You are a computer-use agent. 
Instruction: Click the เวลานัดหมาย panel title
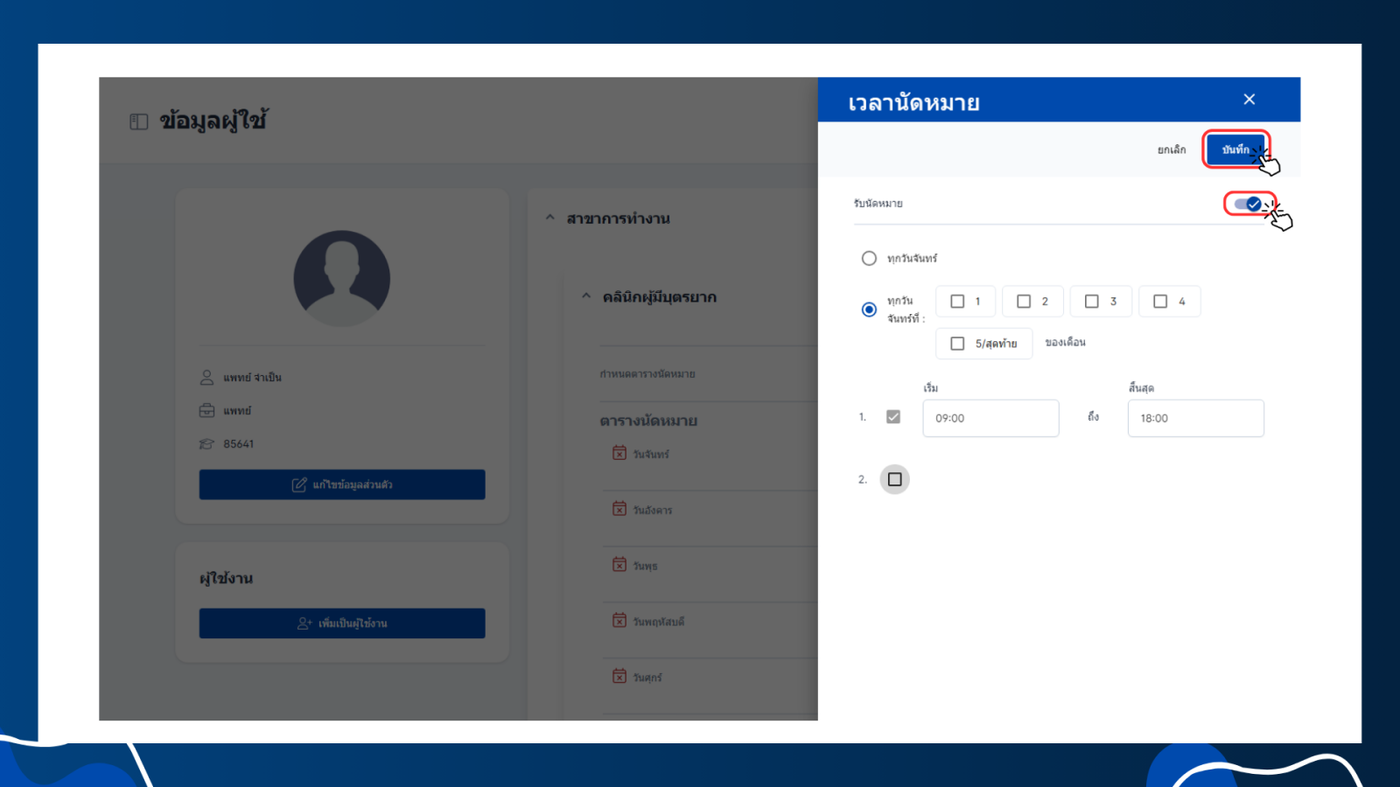pyautogui.click(x=913, y=102)
